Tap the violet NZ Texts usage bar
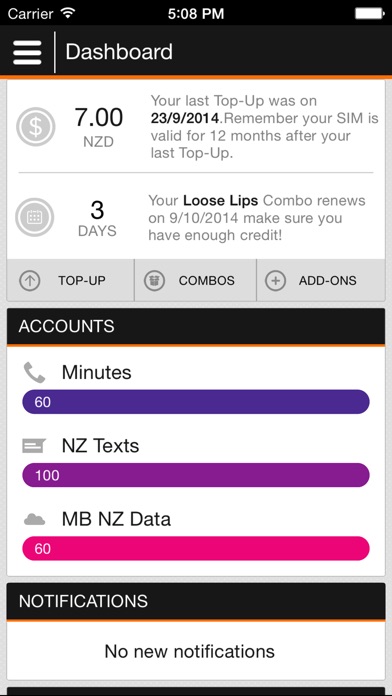 pyautogui.click(x=196, y=475)
